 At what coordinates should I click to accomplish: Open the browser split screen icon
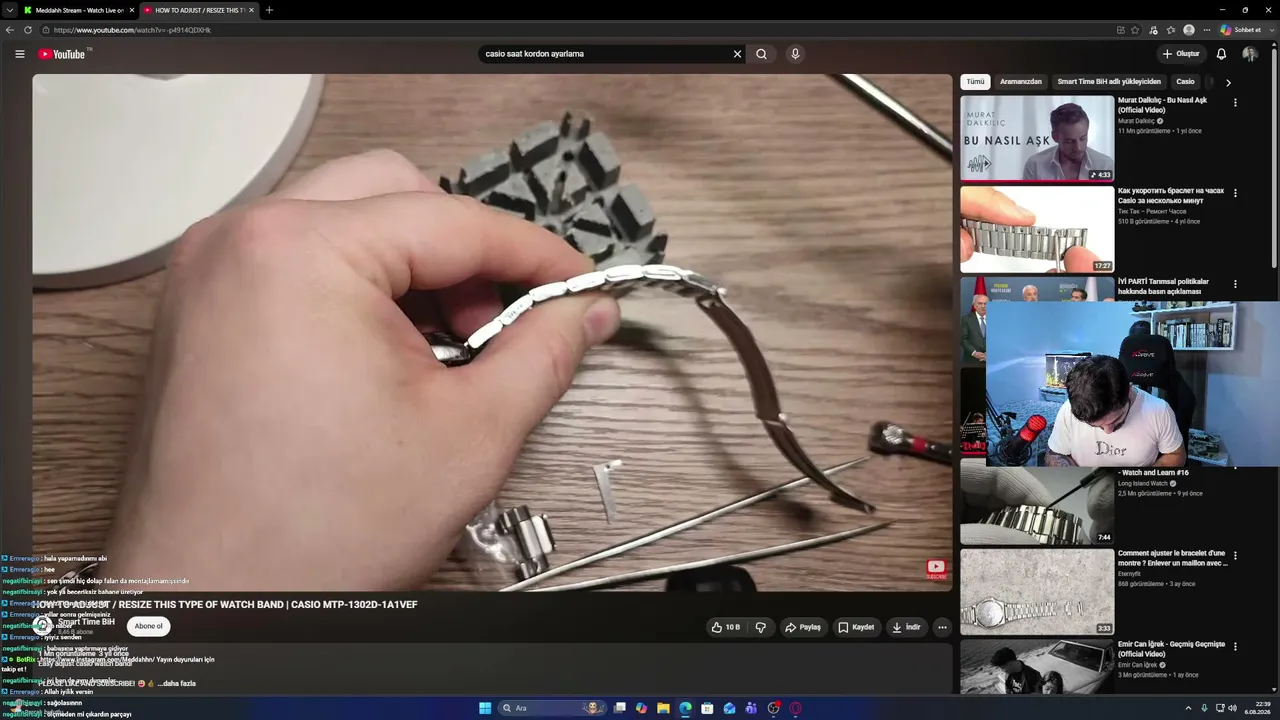click(x=1121, y=30)
